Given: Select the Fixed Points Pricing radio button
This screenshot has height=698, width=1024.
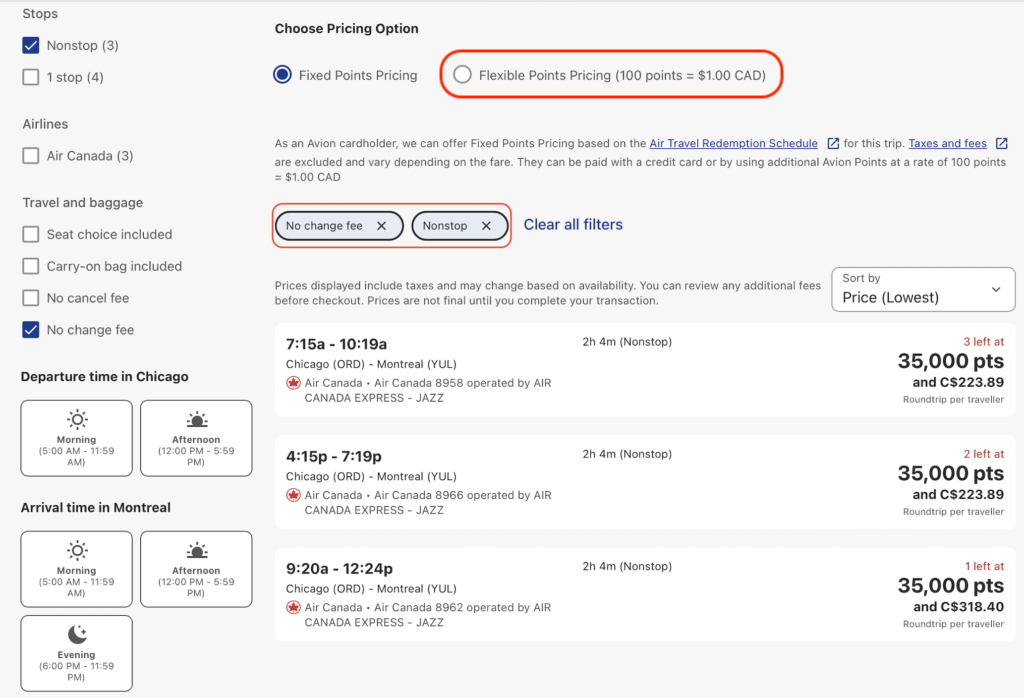Looking at the screenshot, I should [283, 75].
